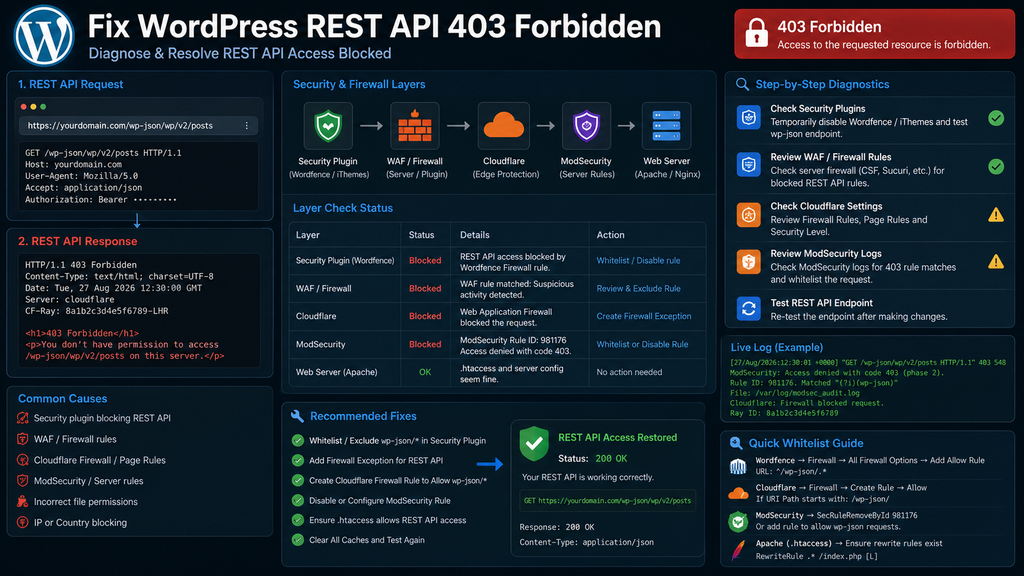Toggle the Ensure .htaccess allows access check
Viewport: 1024px width, 576px height.
point(298,520)
